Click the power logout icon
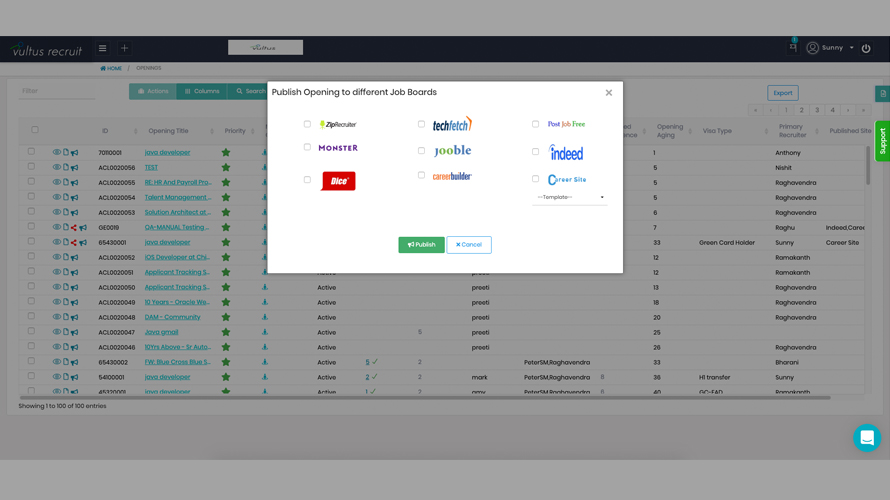The width and height of the screenshot is (890, 500). (x=866, y=48)
